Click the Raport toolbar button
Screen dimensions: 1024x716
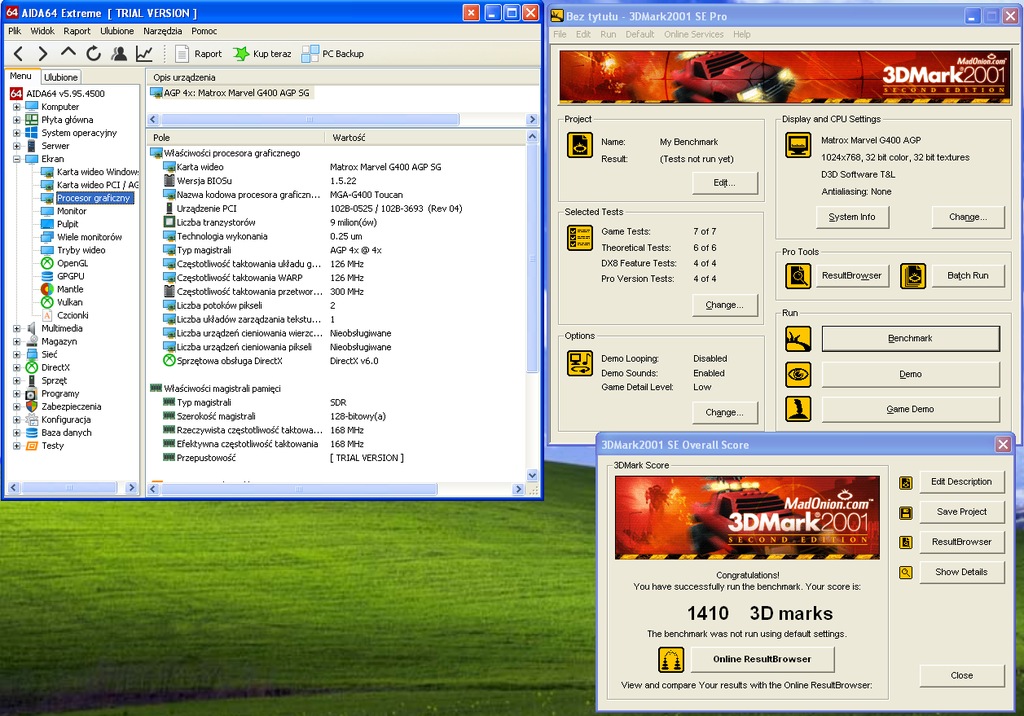pos(199,54)
